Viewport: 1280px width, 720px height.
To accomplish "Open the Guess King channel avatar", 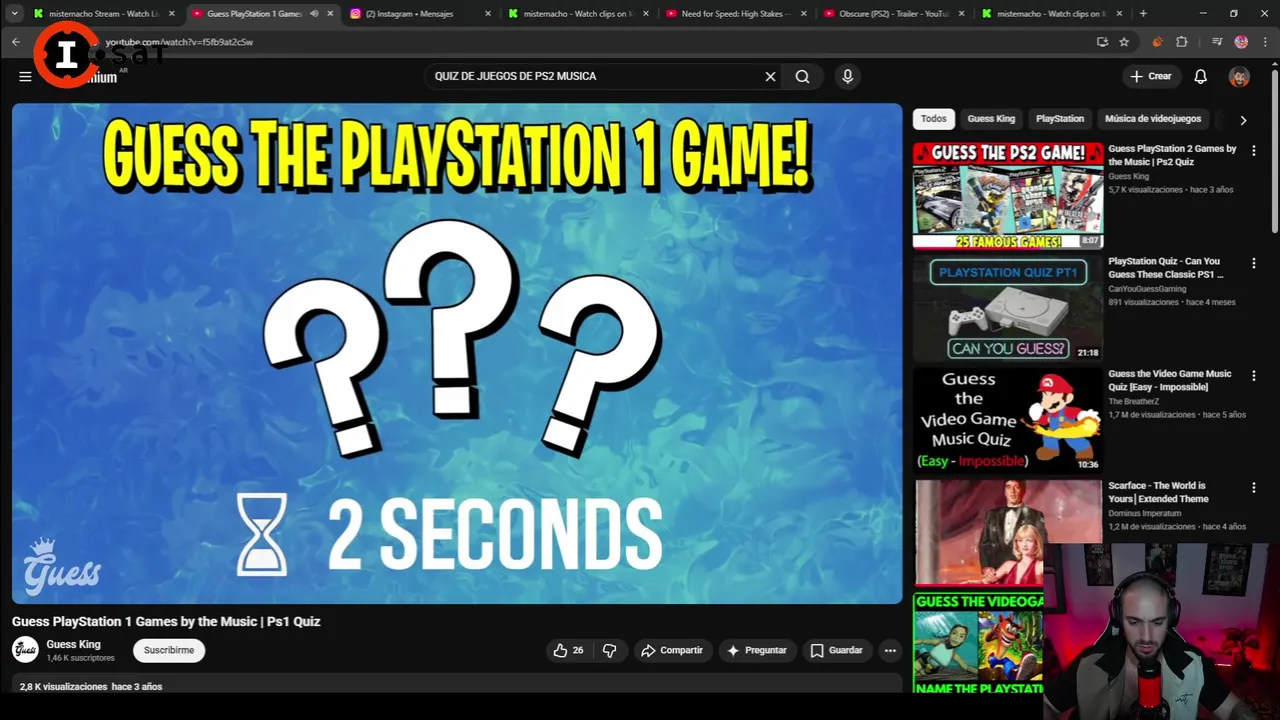I will (x=25, y=650).
